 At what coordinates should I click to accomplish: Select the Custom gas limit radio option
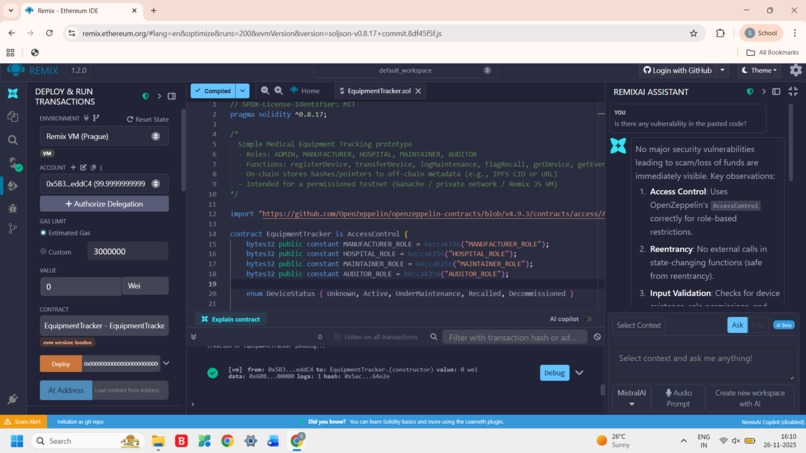coord(43,251)
